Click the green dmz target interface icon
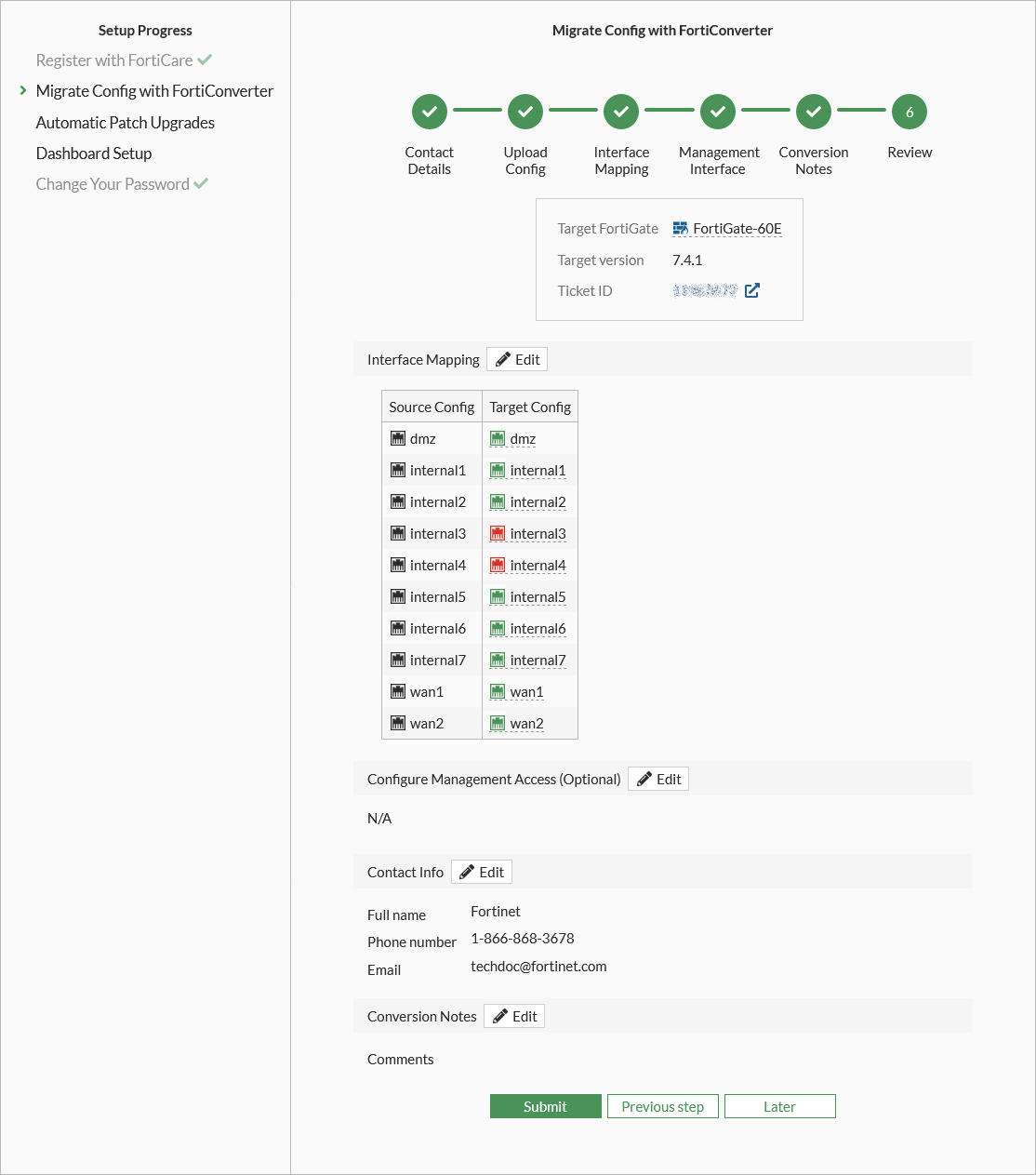This screenshot has height=1175, width=1036. tap(498, 439)
